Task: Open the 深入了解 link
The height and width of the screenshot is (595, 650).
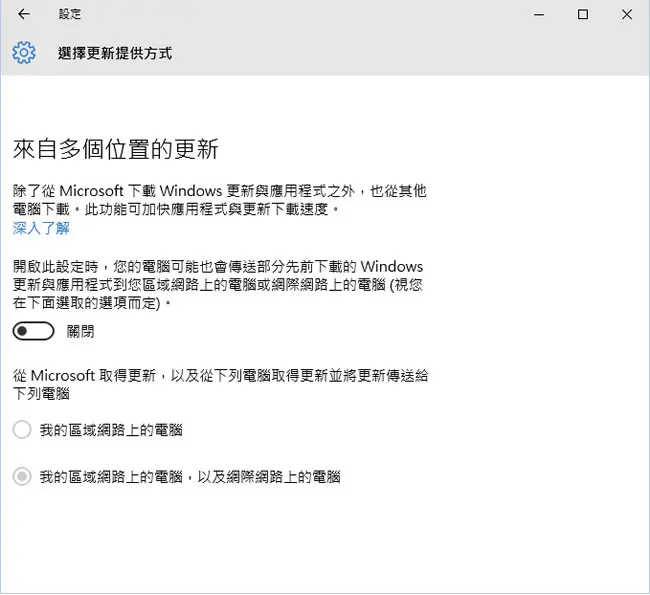Action: coord(41,228)
